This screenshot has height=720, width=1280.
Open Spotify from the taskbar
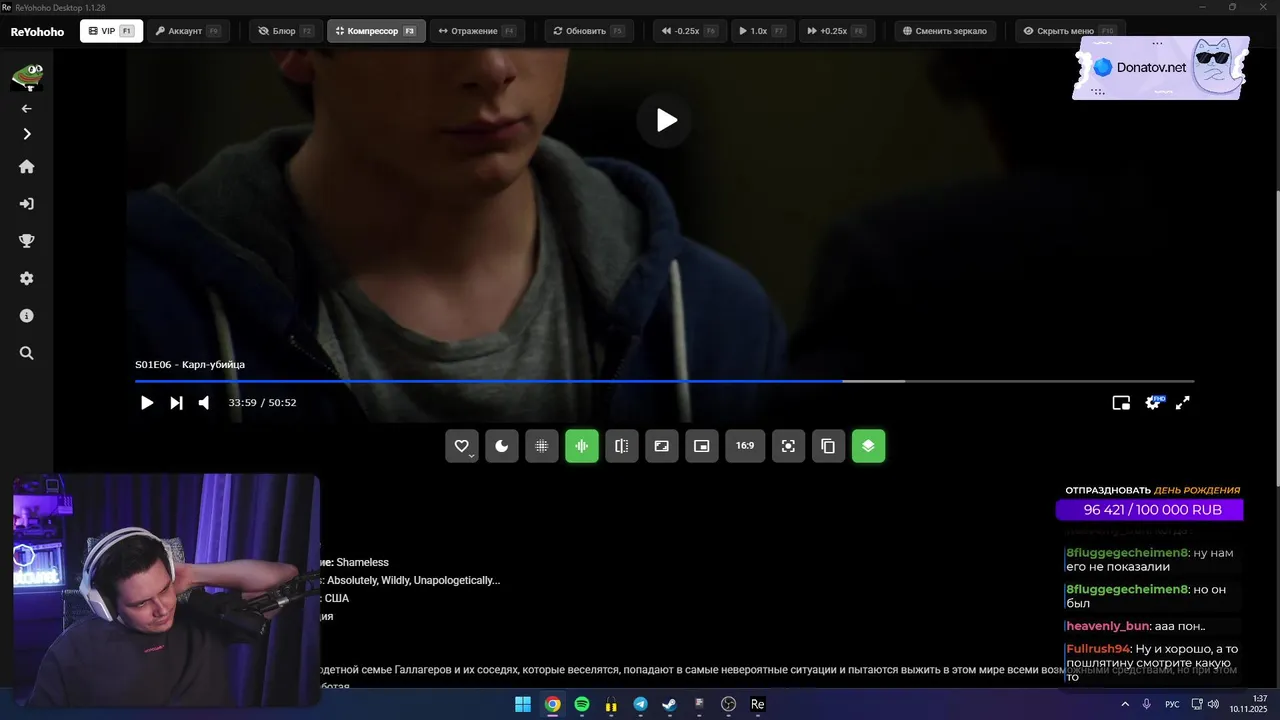tap(582, 705)
